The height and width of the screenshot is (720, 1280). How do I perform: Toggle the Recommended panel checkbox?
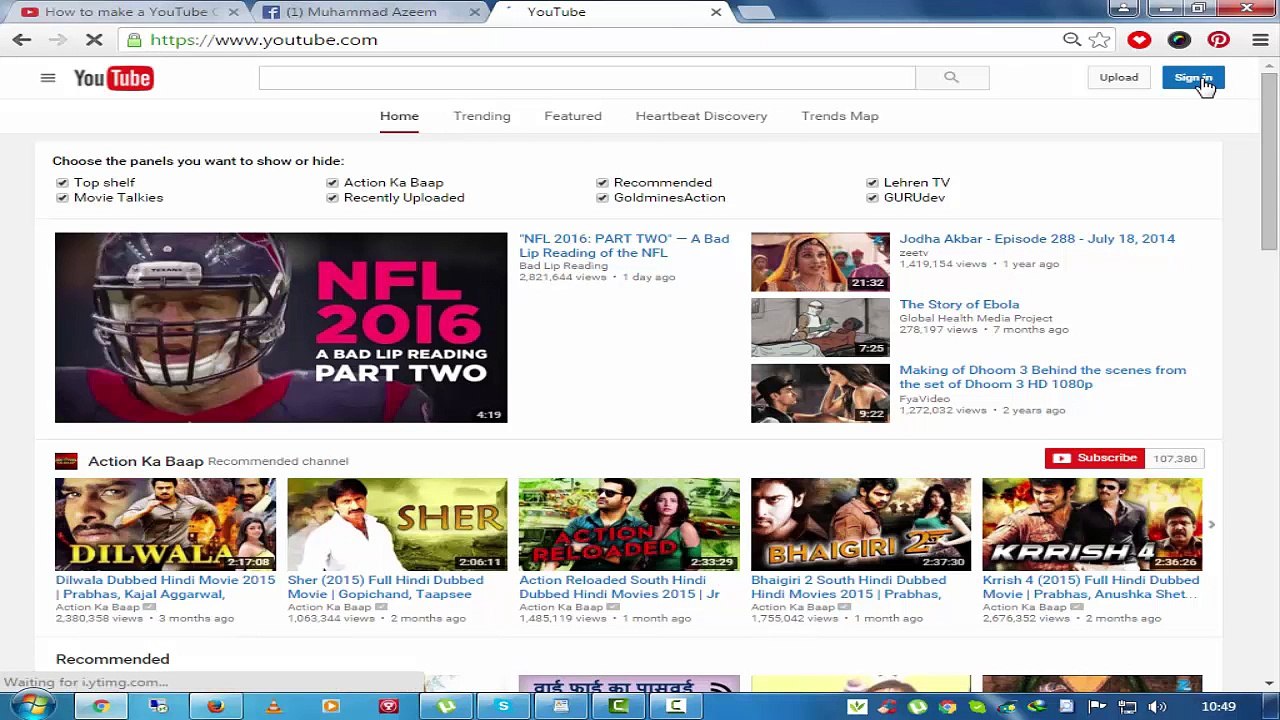click(x=602, y=183)
